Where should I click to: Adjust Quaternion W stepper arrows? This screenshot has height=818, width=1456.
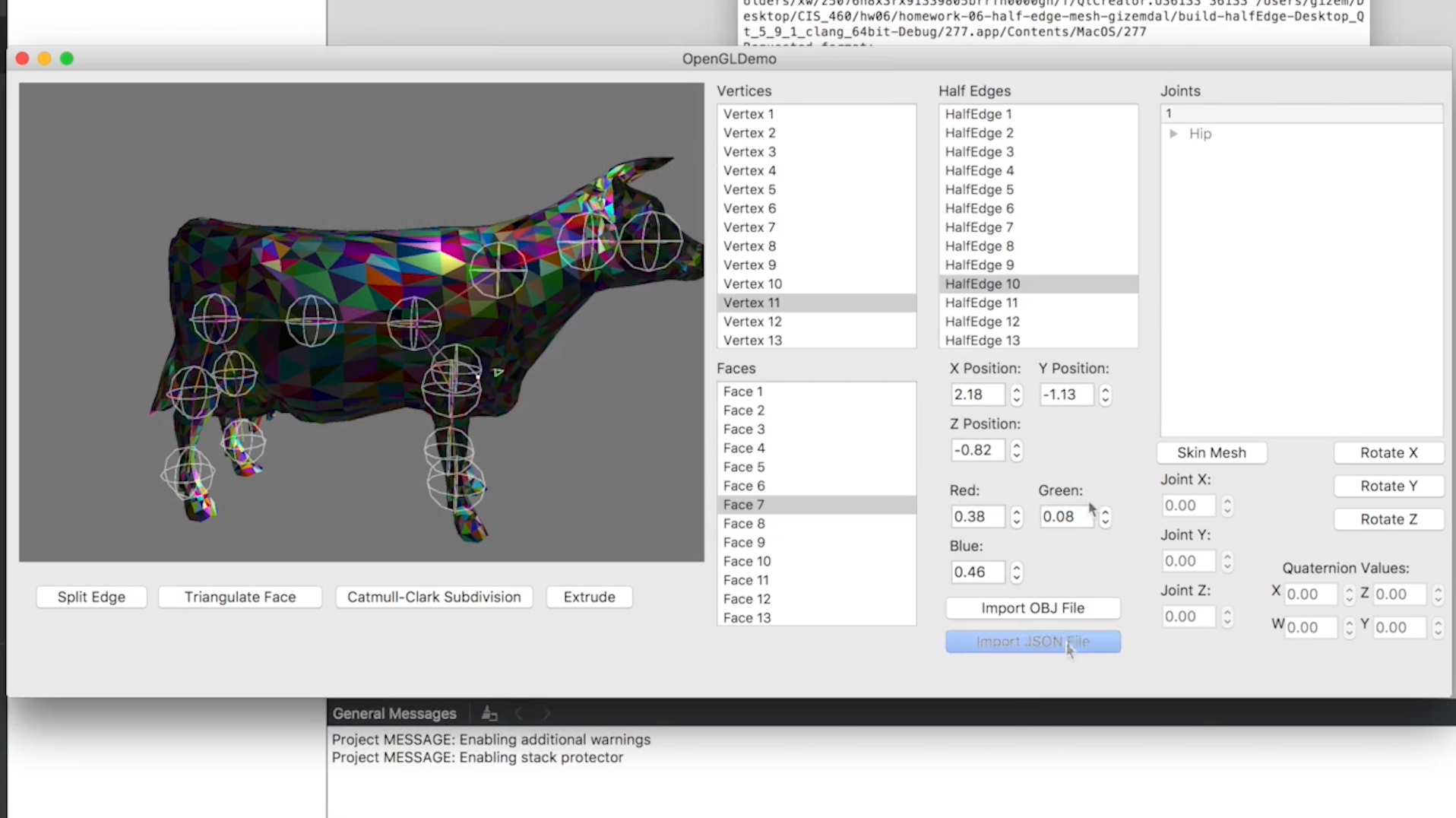[1349, 628]
